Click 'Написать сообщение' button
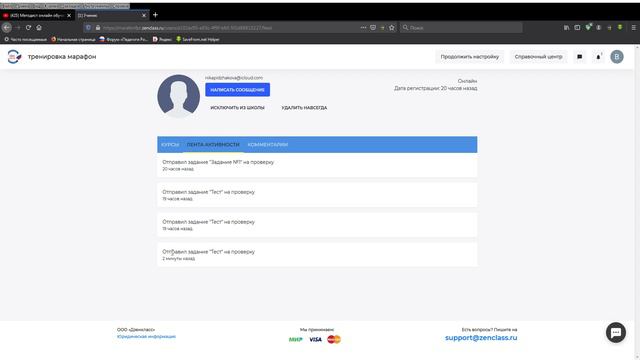The image size is (640, 360). click(x=238, y=90)
